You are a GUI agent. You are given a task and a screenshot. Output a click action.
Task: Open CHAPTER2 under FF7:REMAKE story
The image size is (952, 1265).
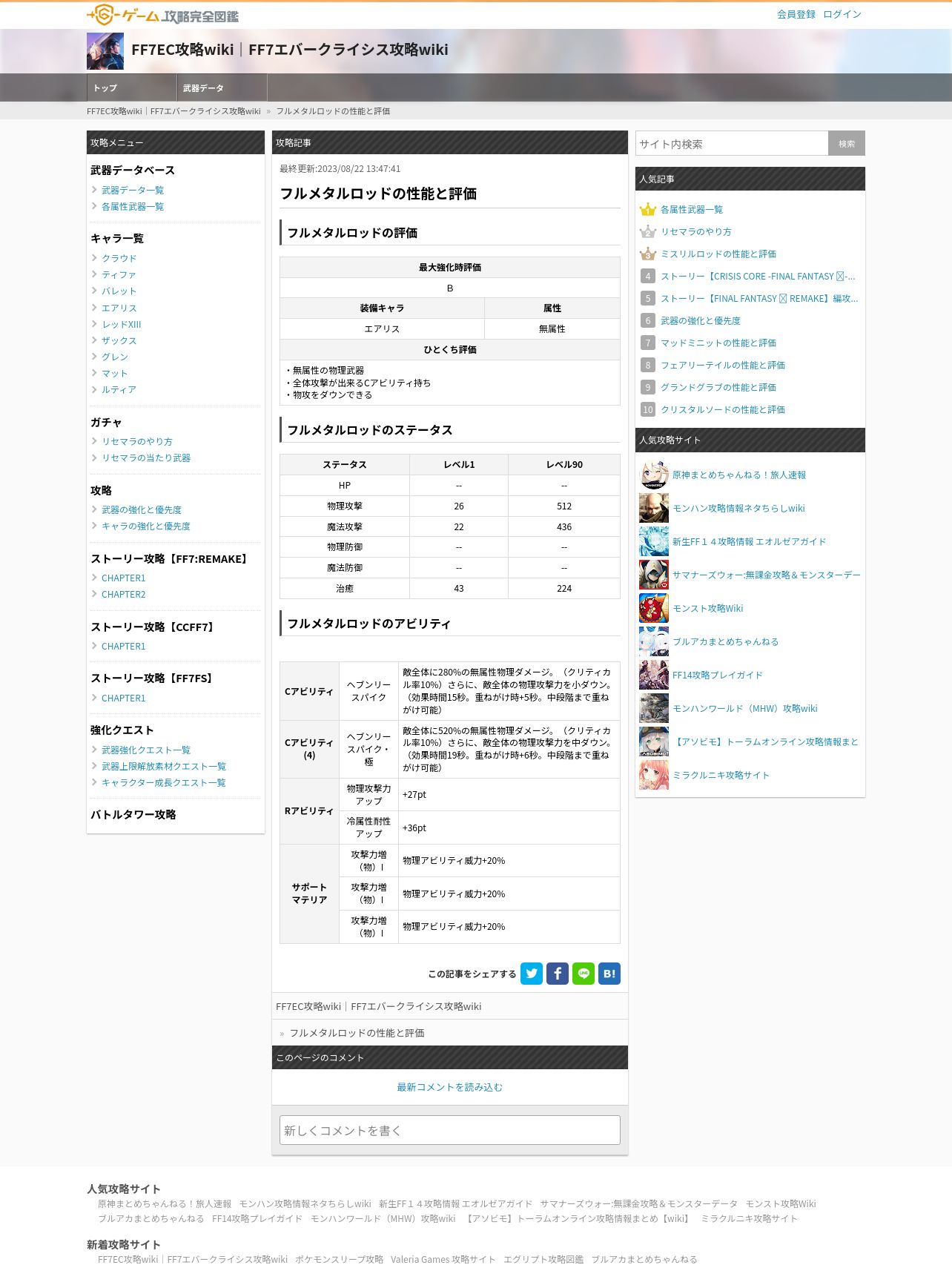(124, 595)
